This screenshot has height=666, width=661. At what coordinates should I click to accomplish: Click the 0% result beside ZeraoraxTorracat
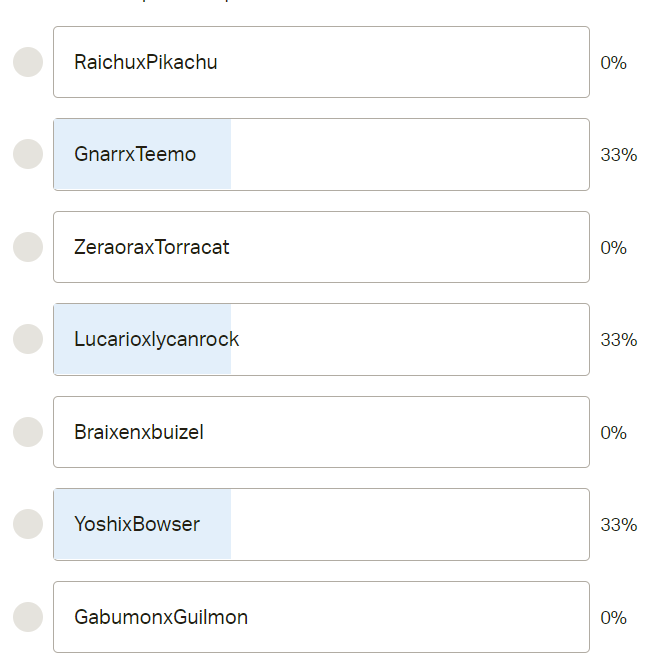point(613,248)
